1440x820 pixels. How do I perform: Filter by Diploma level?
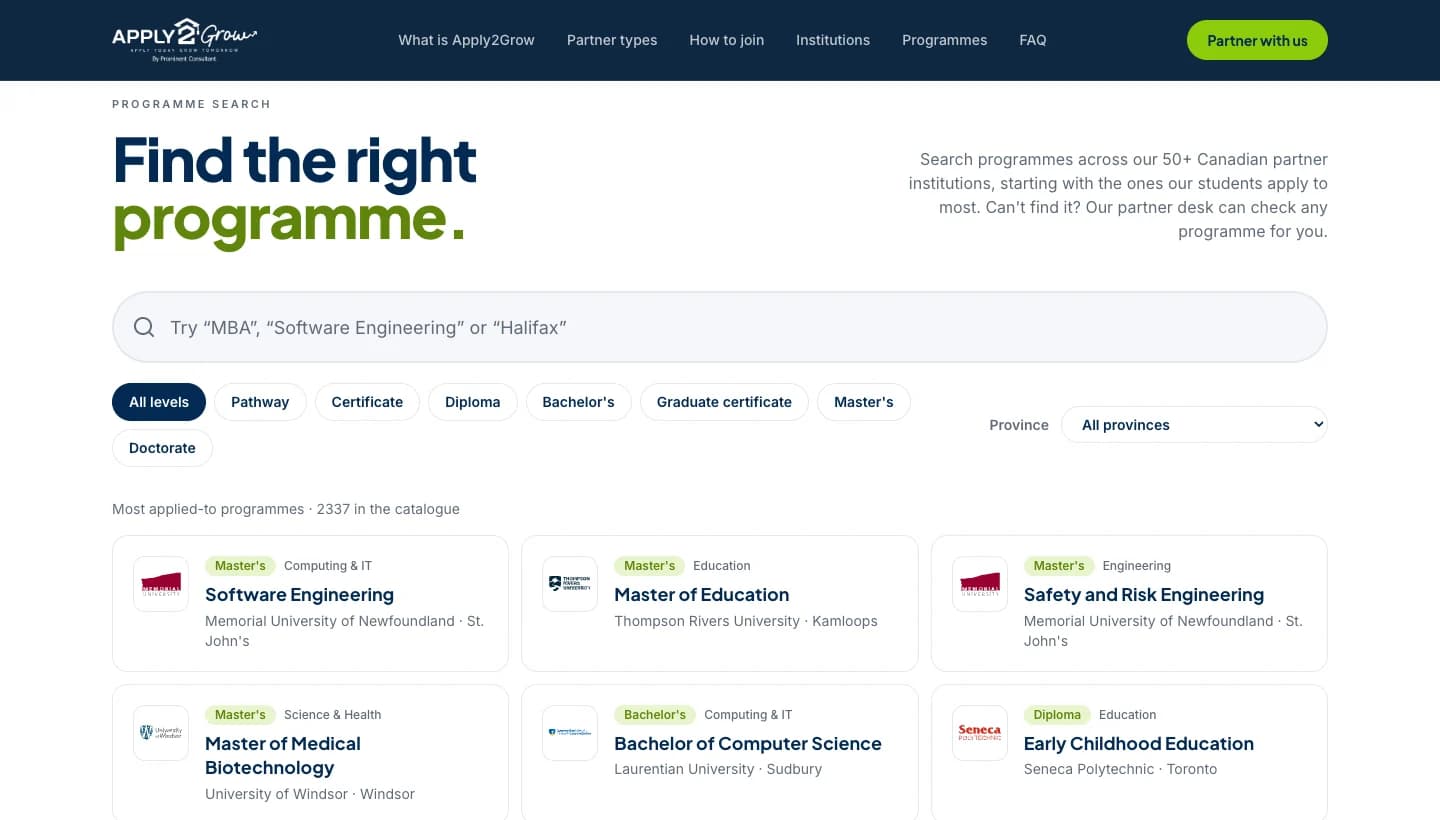(472, 402)
